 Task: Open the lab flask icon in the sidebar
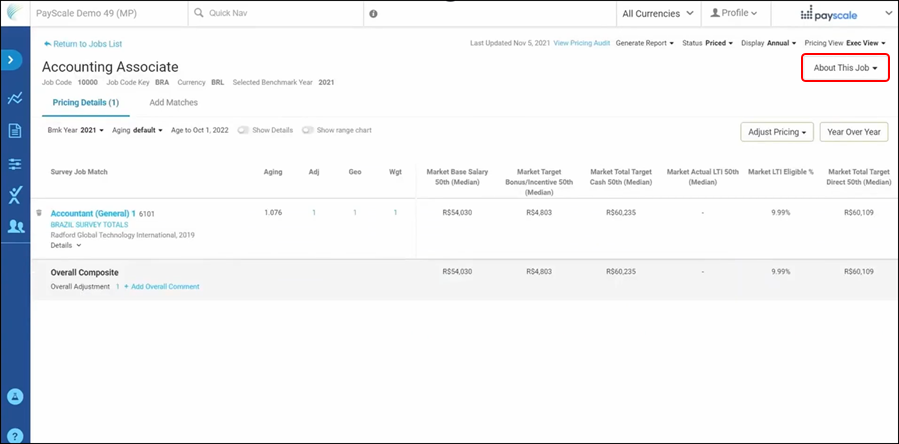click(15, 194)
